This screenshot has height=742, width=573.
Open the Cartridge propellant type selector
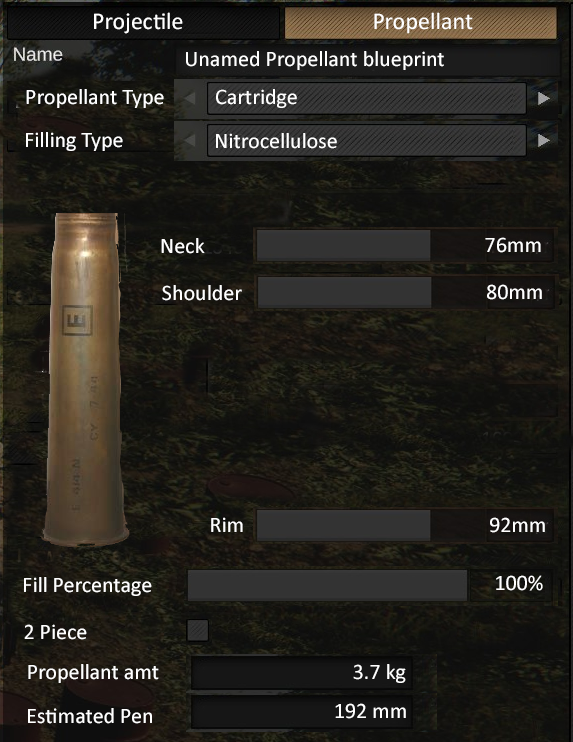click(366, 98)
